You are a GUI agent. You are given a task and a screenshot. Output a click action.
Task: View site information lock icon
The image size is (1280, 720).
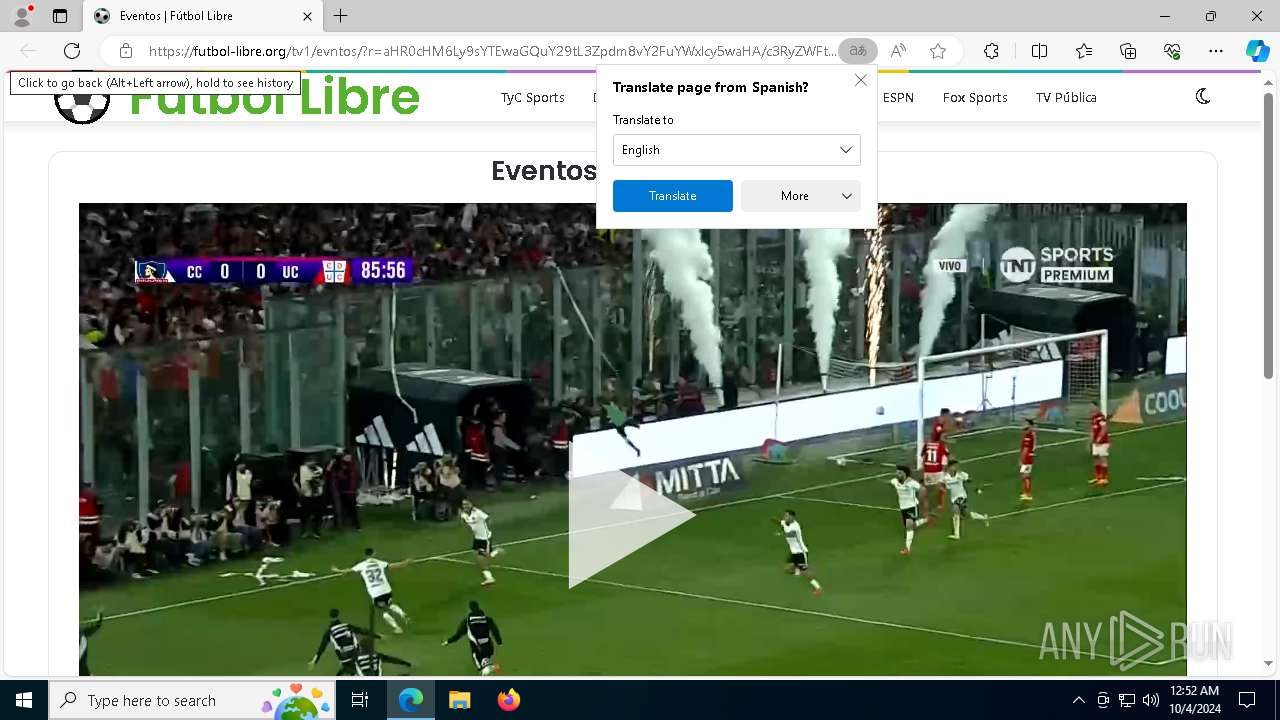[126, 51]
